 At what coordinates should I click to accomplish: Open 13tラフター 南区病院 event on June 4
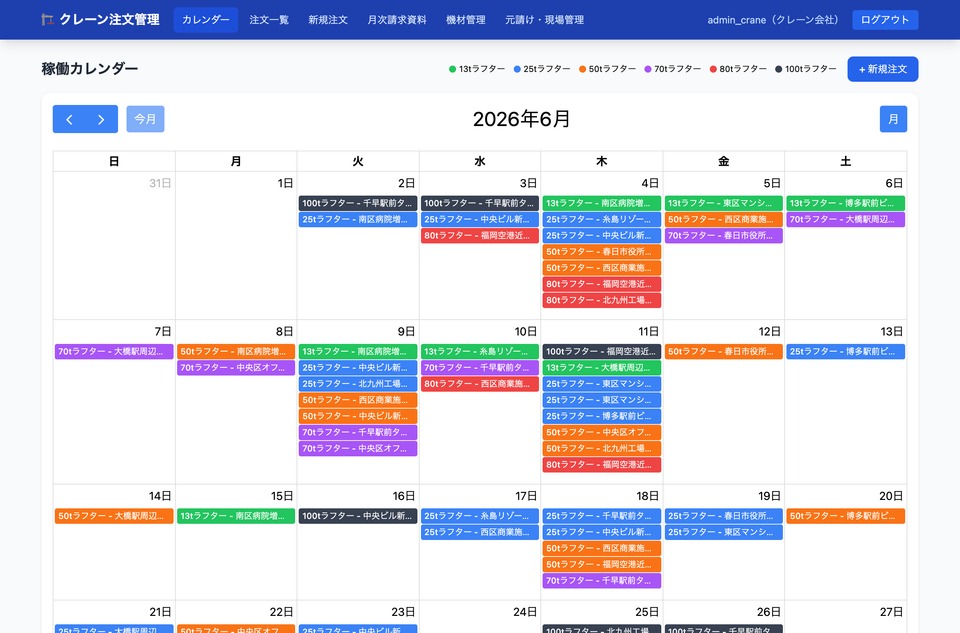click(x=601, y=203)
